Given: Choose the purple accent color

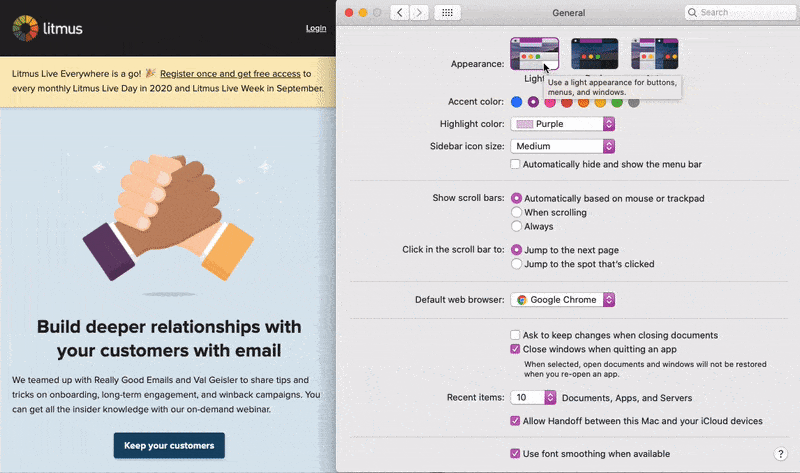Looking at the screenshot, I should point(533,102).
